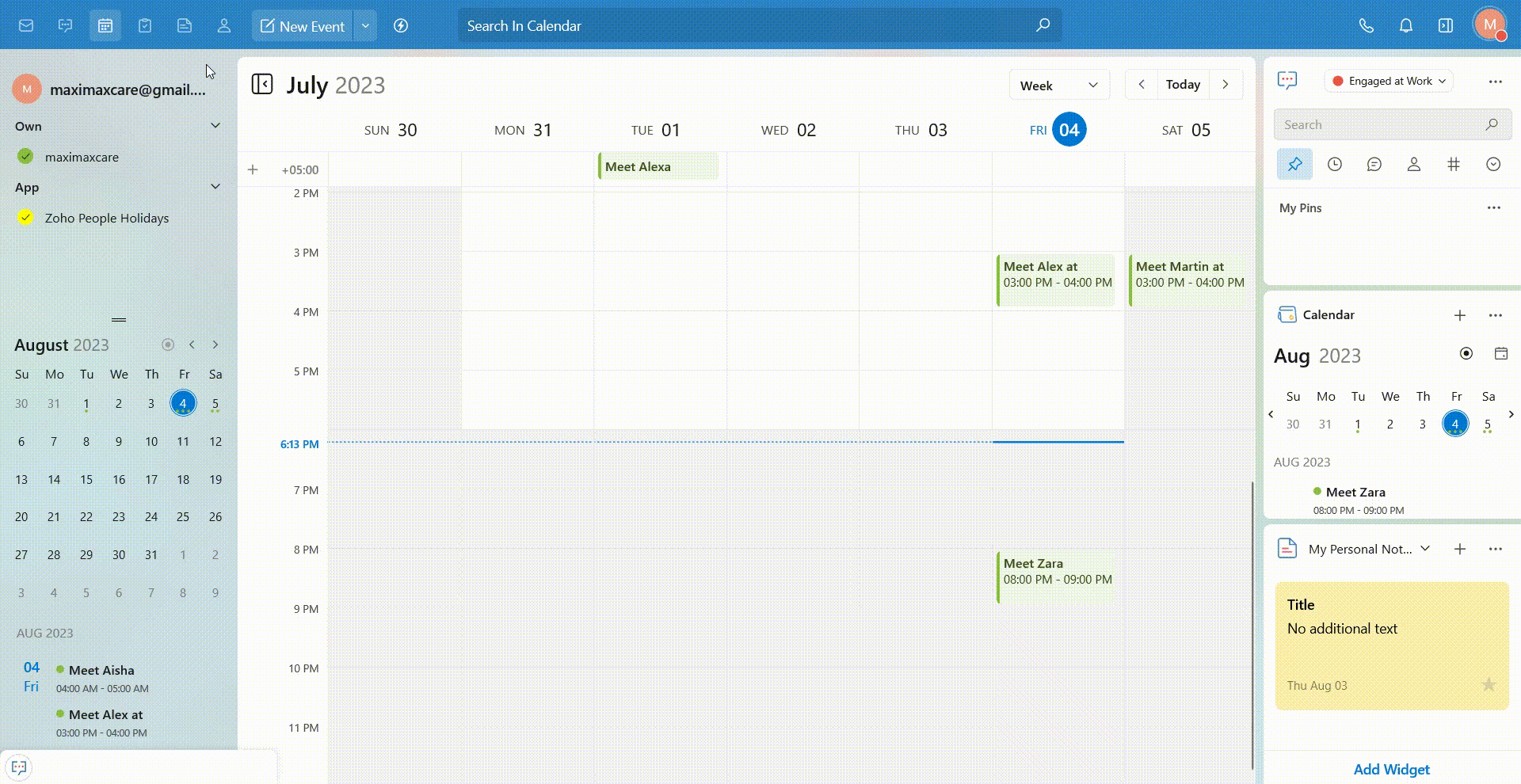The height and width of the screenshot is (784, 1521).
Task: Switch to the recent history clock tab
Action: point(1335,164)
